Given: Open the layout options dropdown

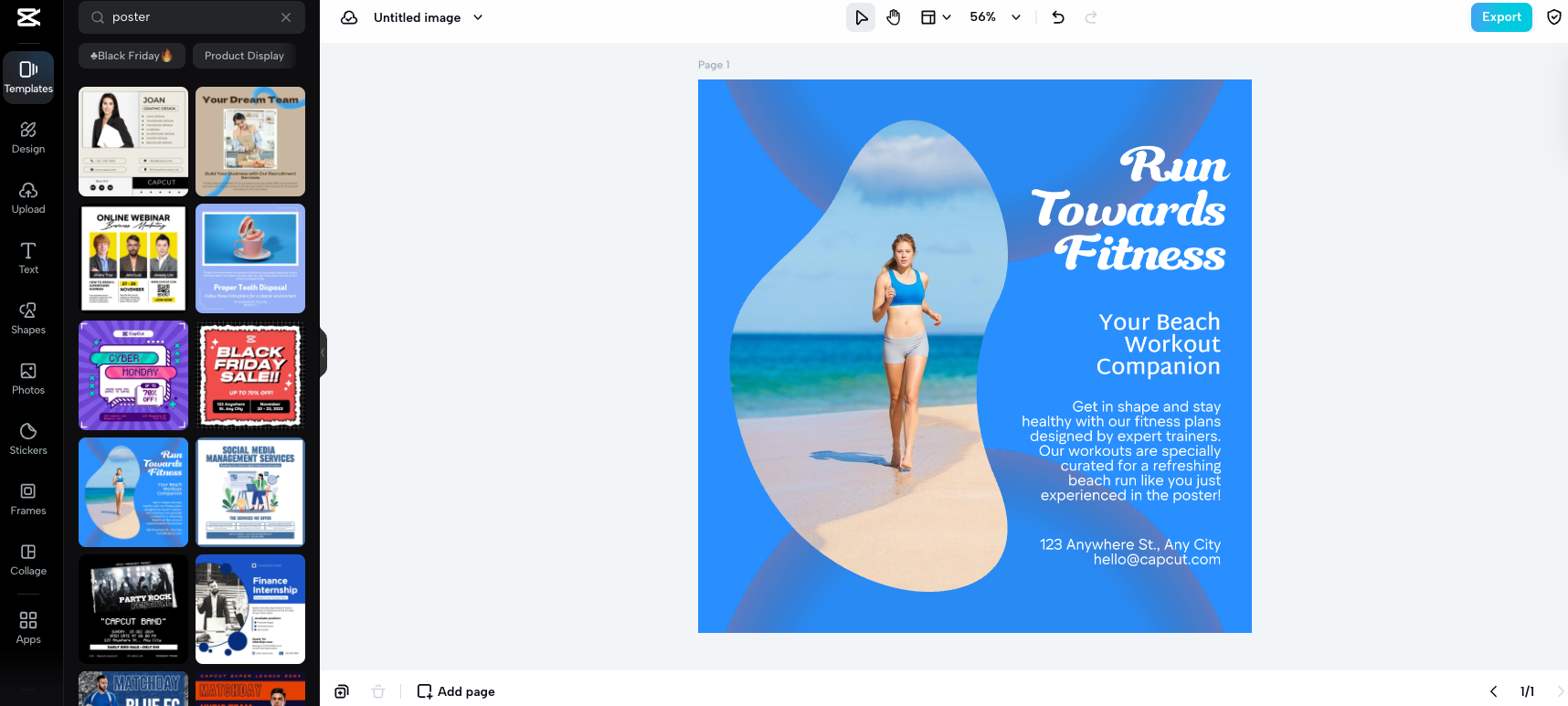Looking at the screenshot, I should click(x=936, y=17).
